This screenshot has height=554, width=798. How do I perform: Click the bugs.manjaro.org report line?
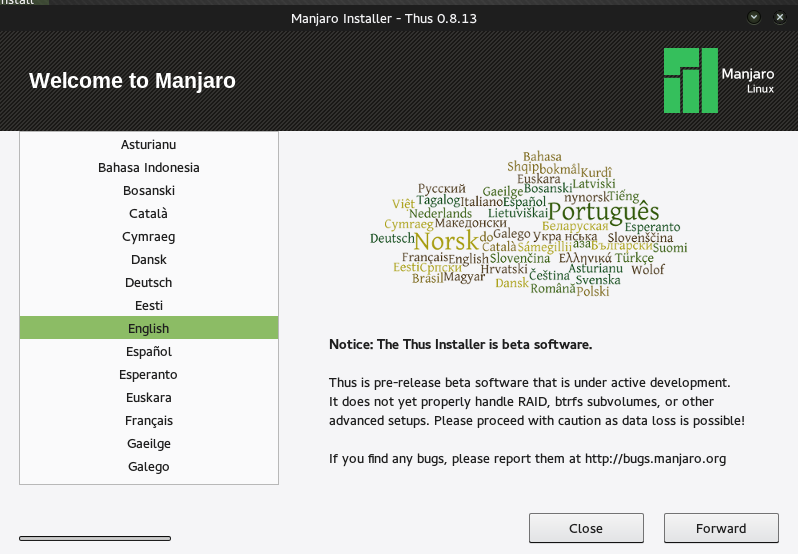pyautogui.click(x=527, y=459)
